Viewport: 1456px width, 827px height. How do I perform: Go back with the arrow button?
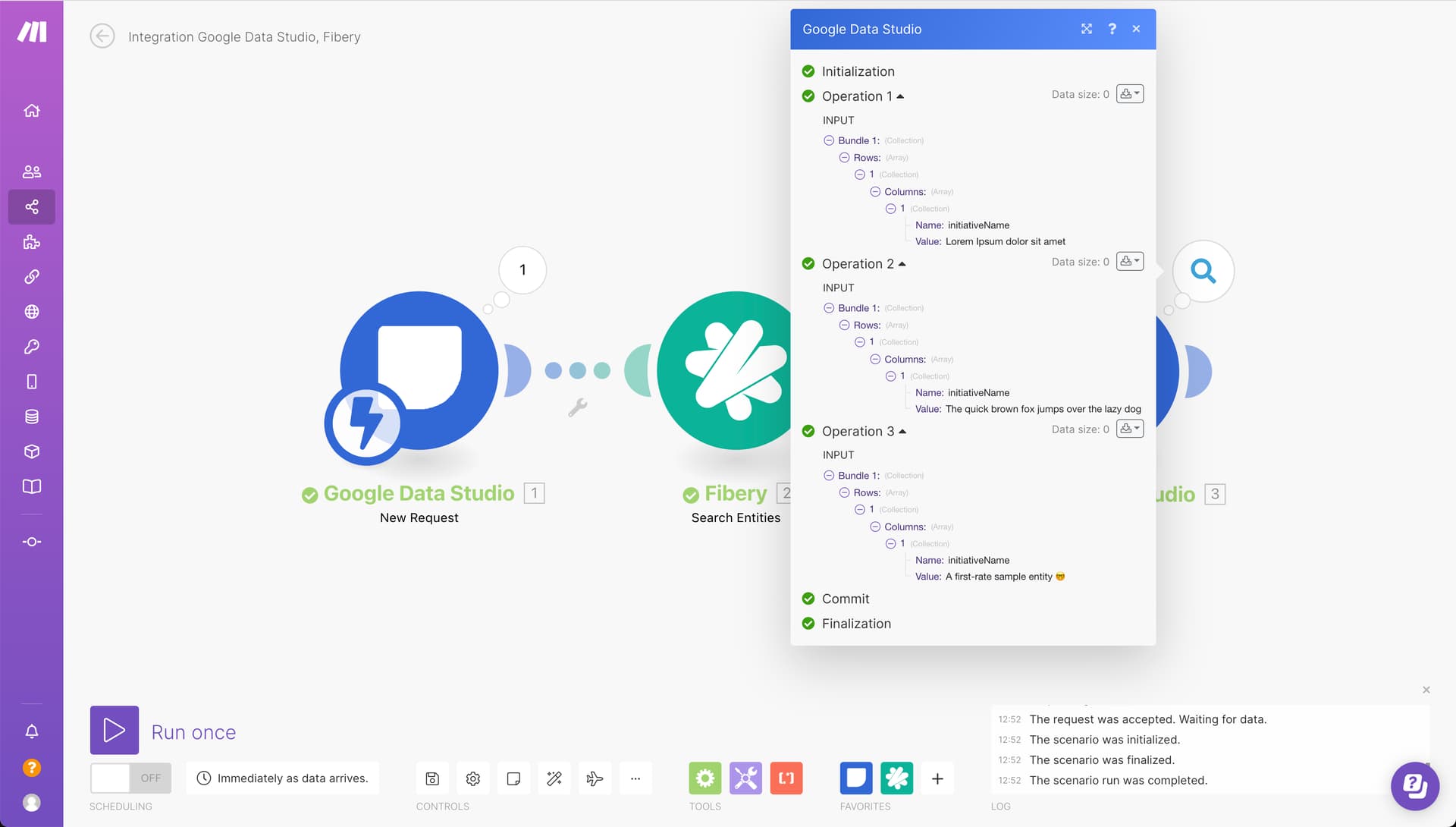102,36
